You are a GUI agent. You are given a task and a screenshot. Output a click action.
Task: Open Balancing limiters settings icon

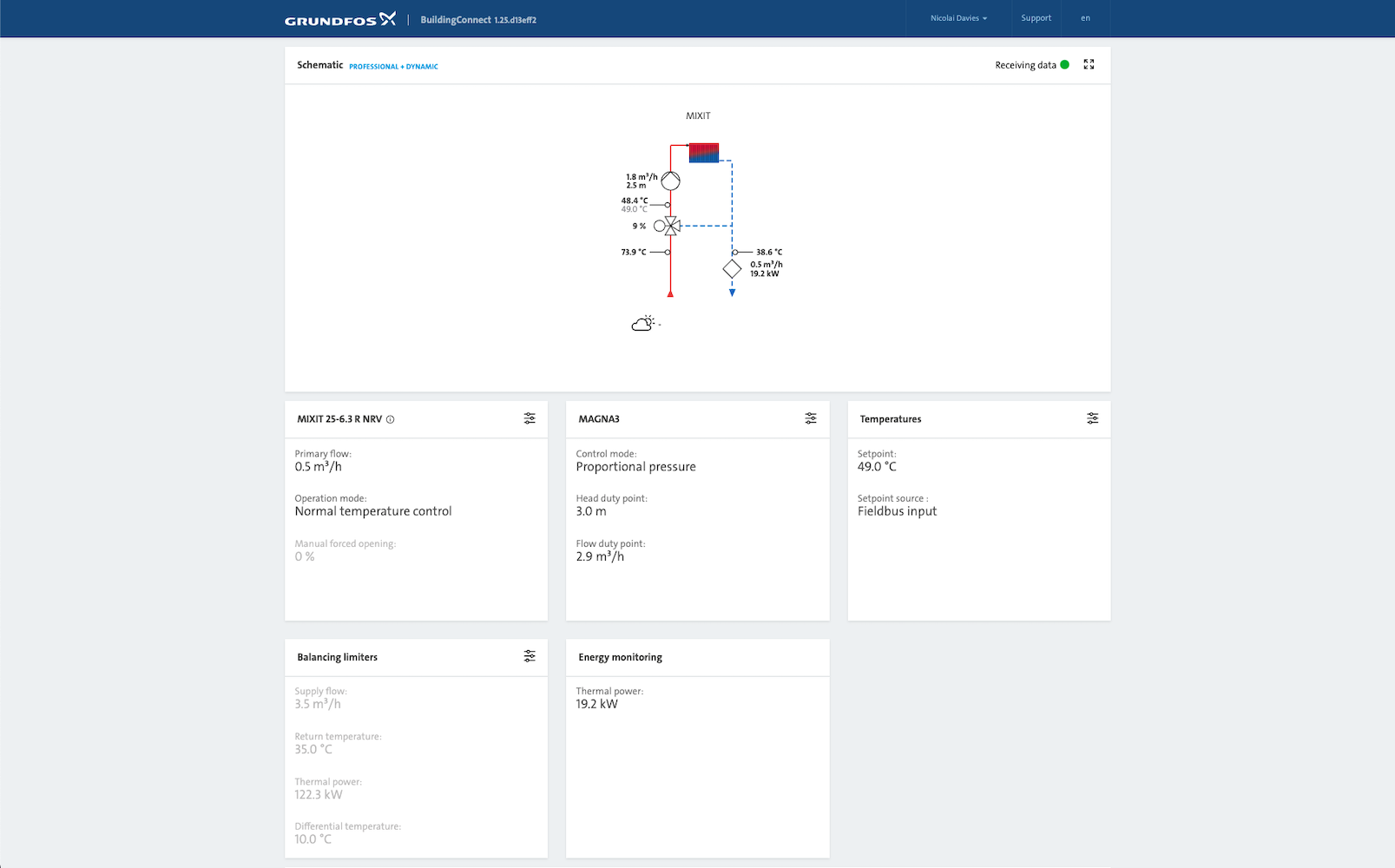coord(530,656)
